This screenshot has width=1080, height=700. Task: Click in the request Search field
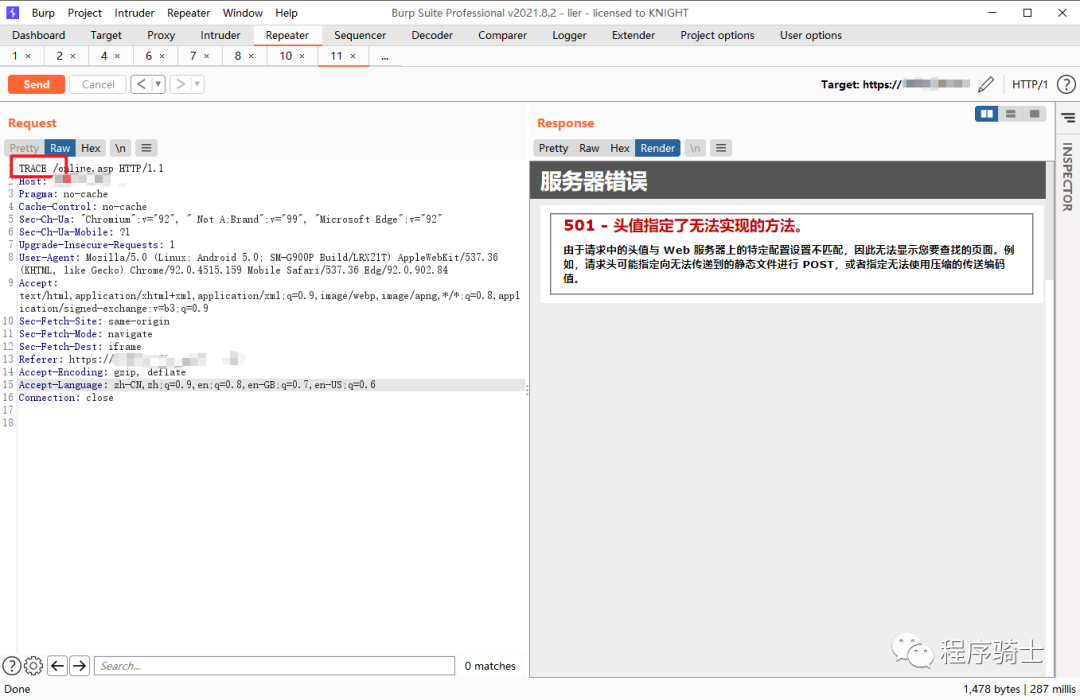point(275,666)
